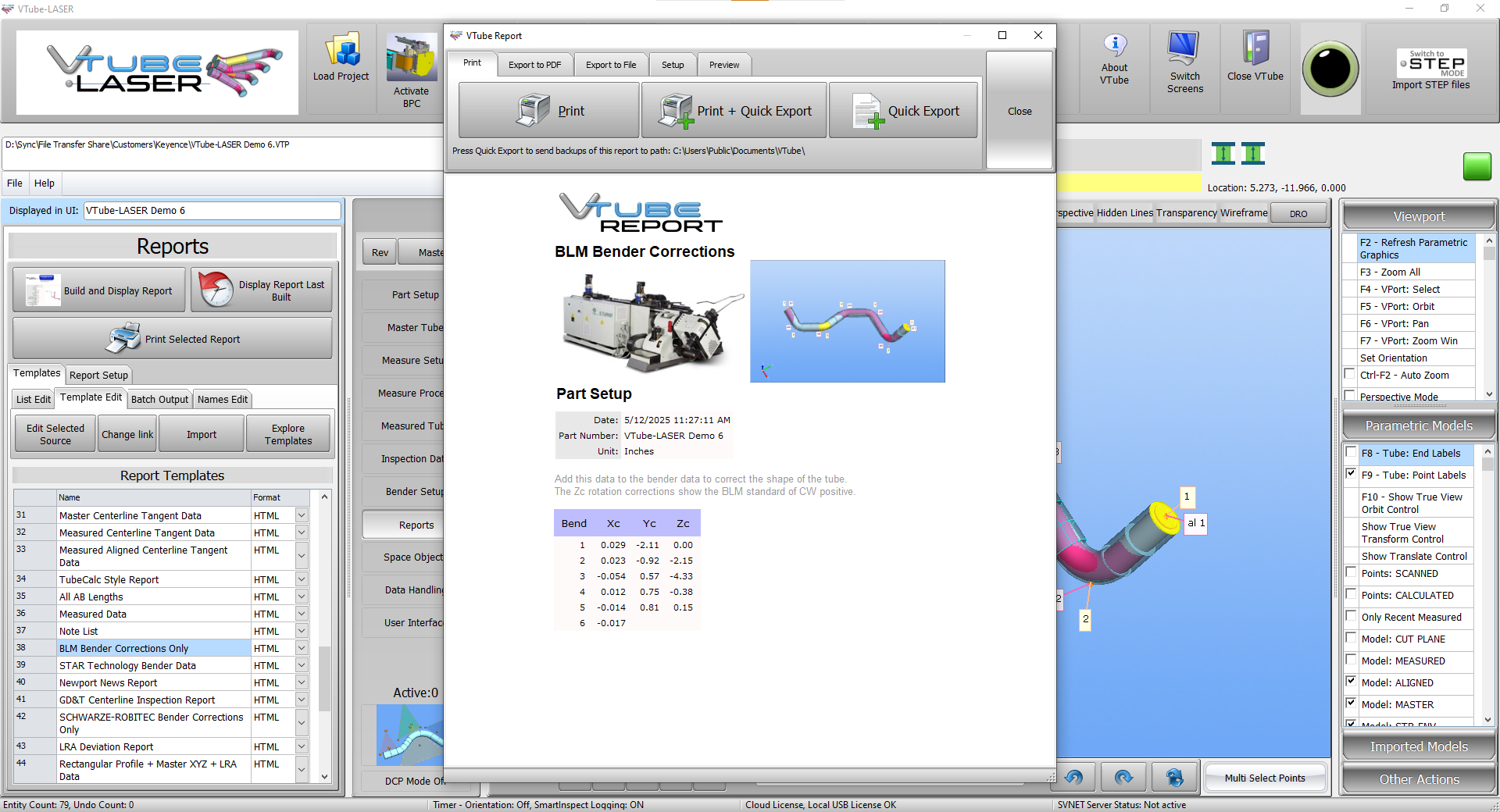Open format dropdown for Master Centerline Tangent Data
1500x812 pixels.
pyautogui.click(x=302, y=515)
